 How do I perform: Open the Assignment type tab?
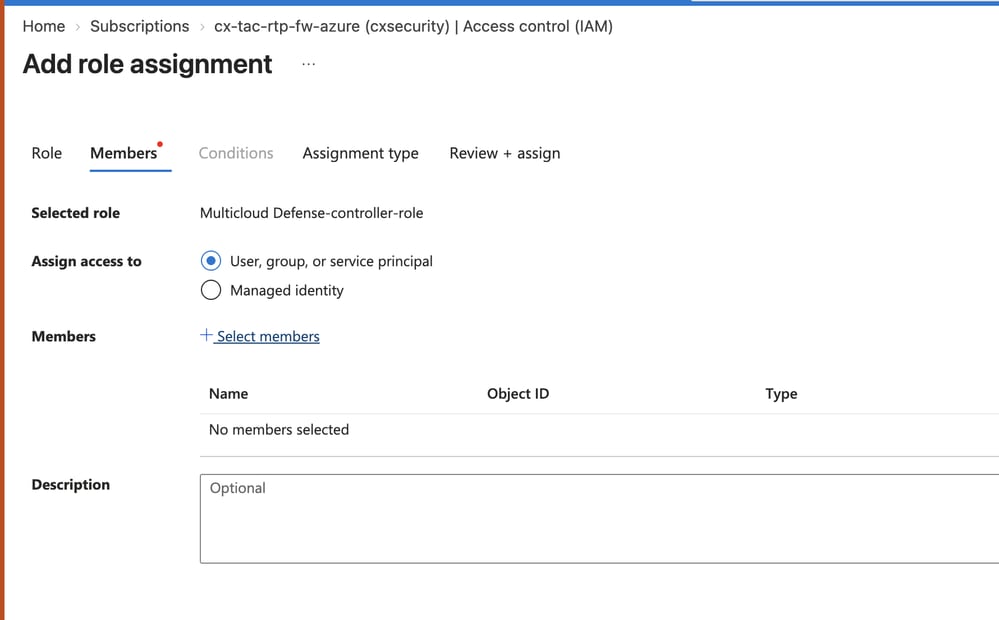(x=361, y=154)
